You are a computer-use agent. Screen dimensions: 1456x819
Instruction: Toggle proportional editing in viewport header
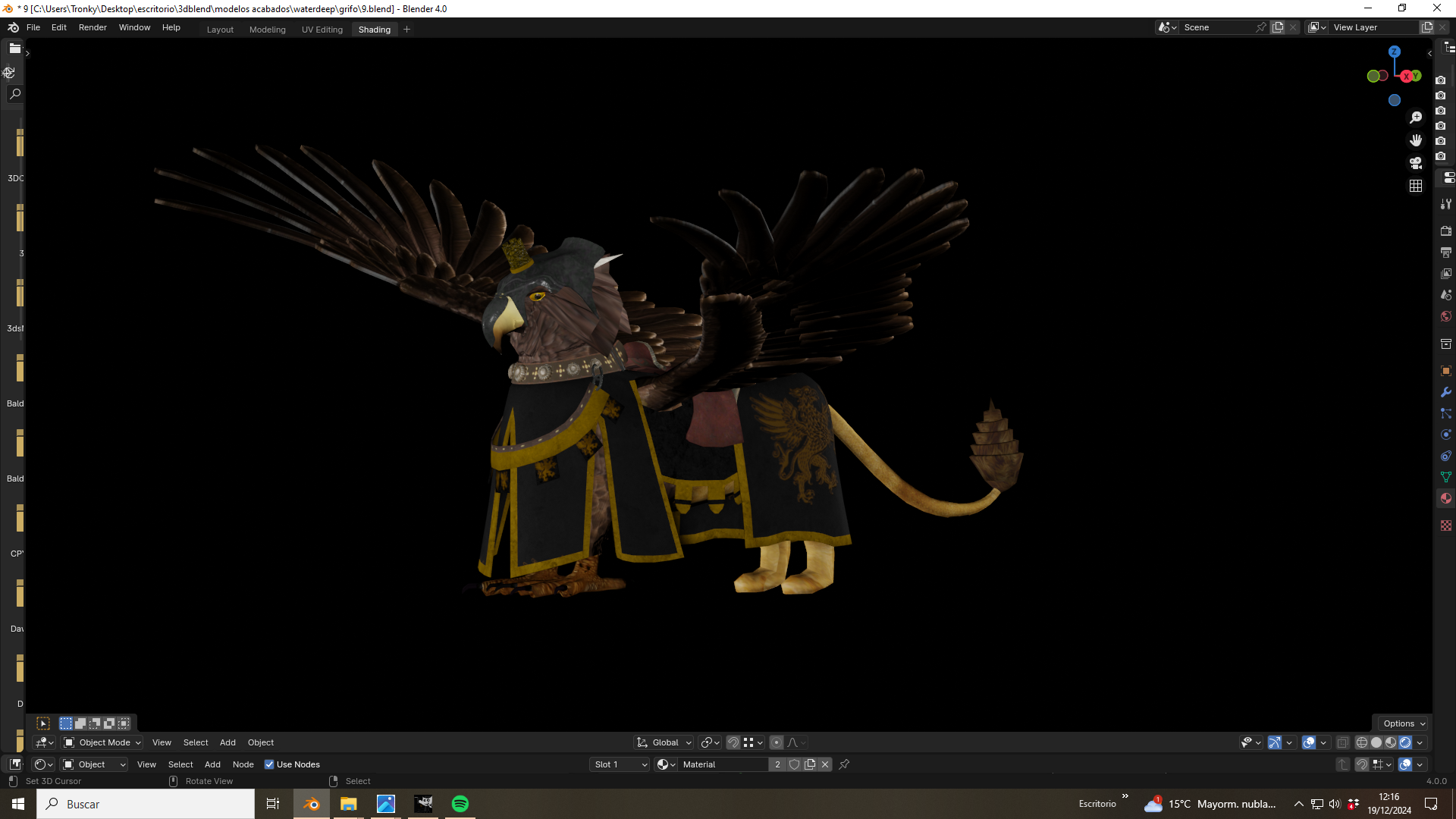[777, 742]
